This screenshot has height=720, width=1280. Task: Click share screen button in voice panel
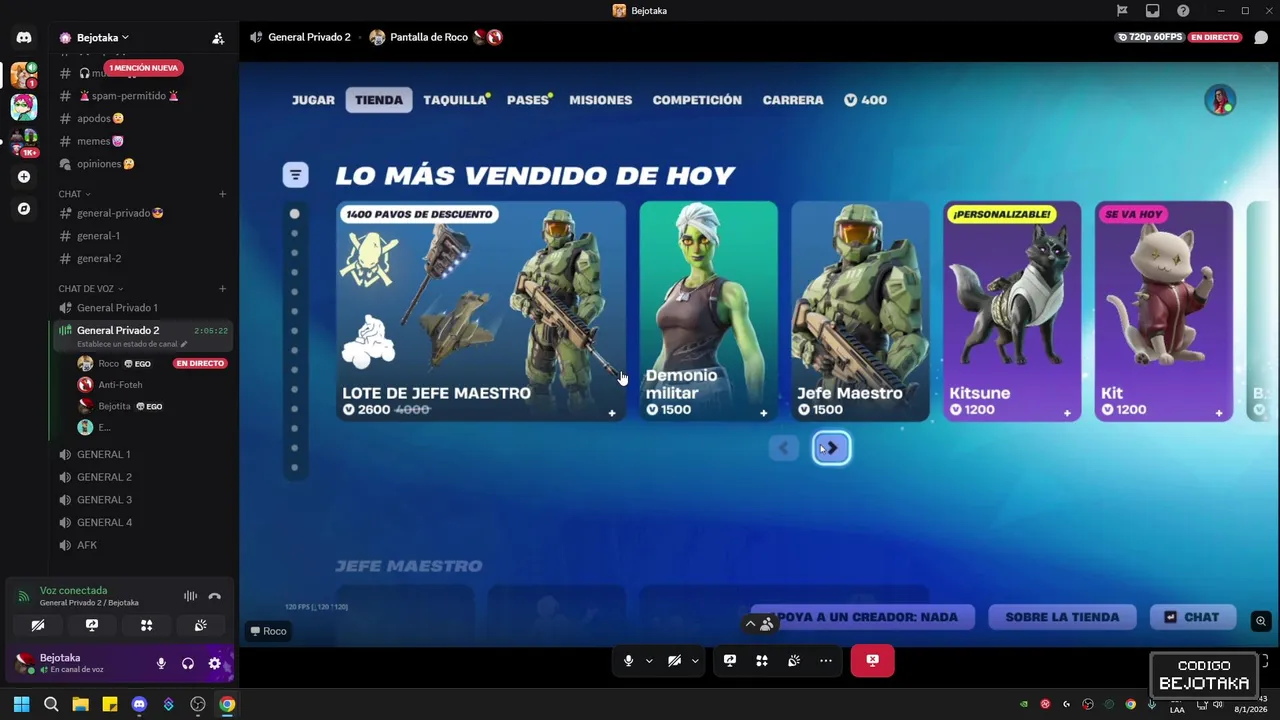[x=92, y=625]
